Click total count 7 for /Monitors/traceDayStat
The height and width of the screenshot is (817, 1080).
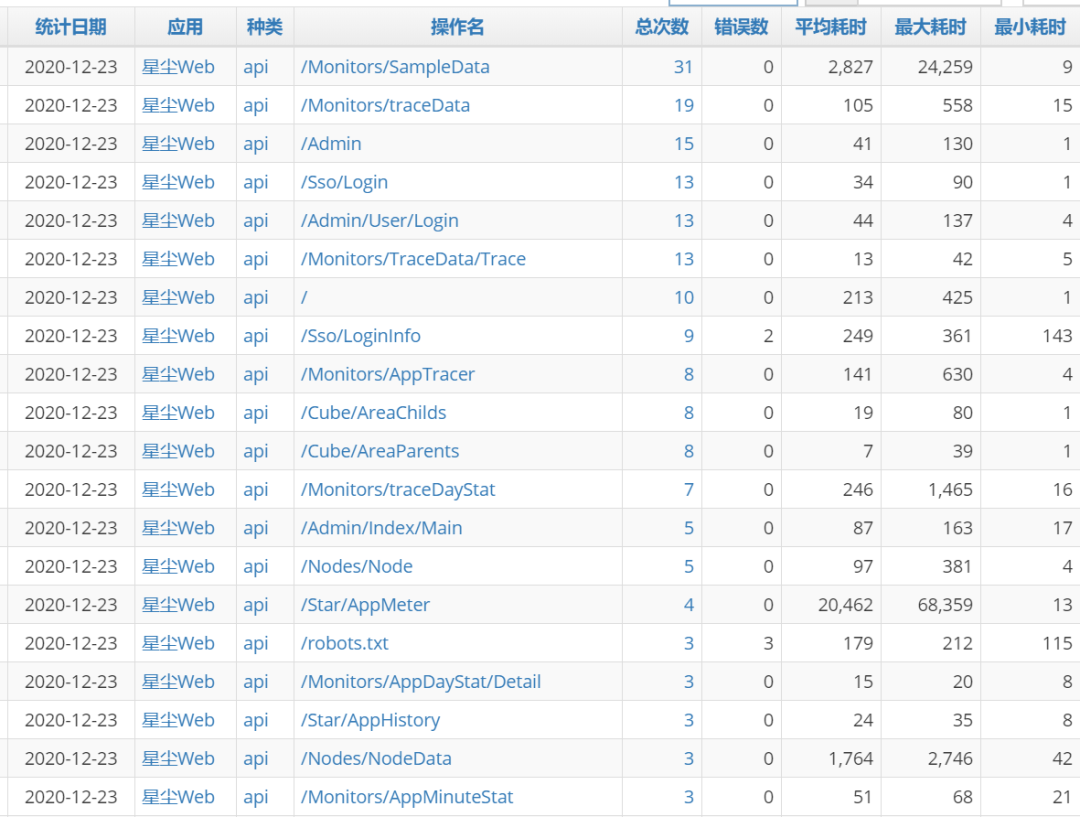coord(688,490)
